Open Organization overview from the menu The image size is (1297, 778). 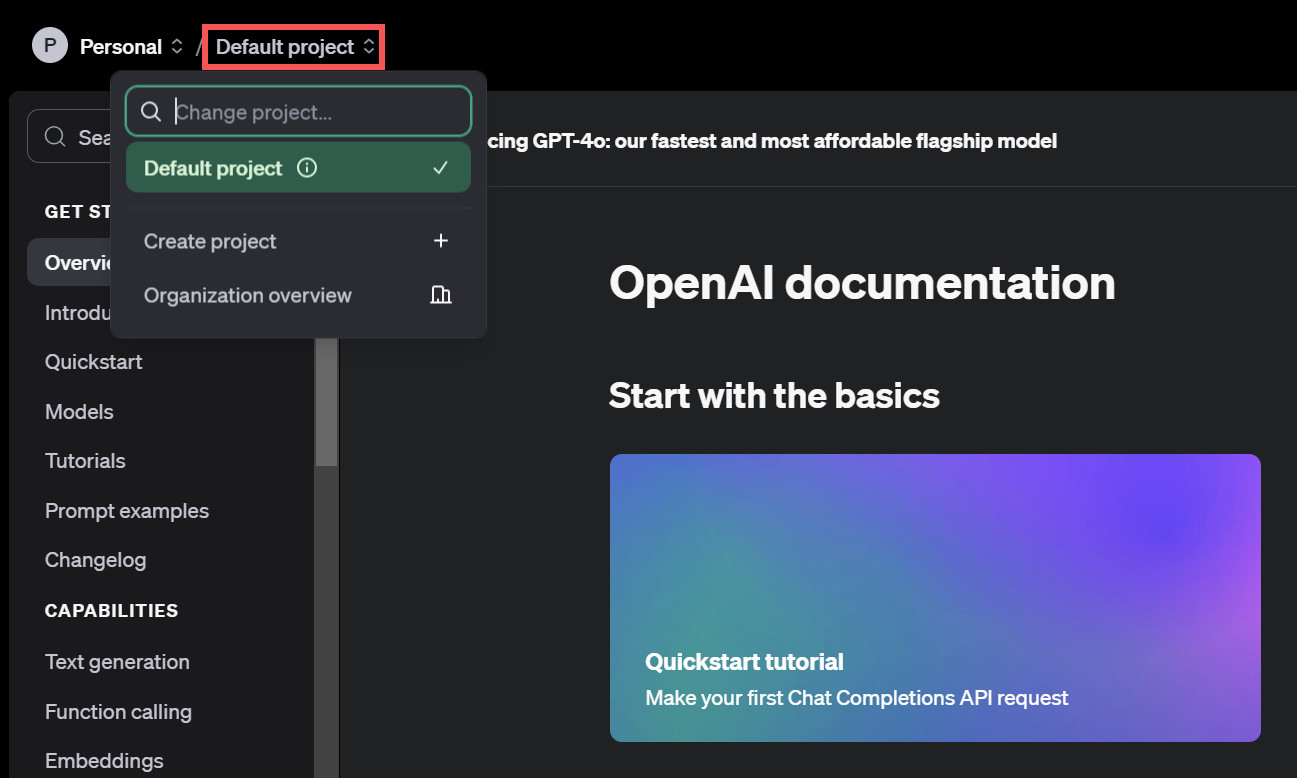pos(298,295)
